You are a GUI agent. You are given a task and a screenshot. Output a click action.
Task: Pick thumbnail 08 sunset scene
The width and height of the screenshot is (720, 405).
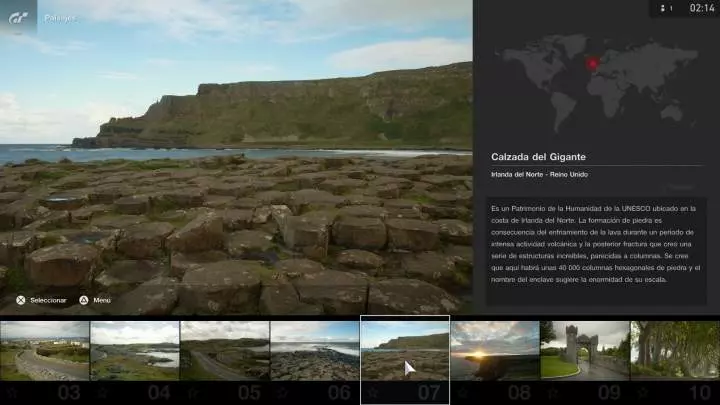point(494,350)
